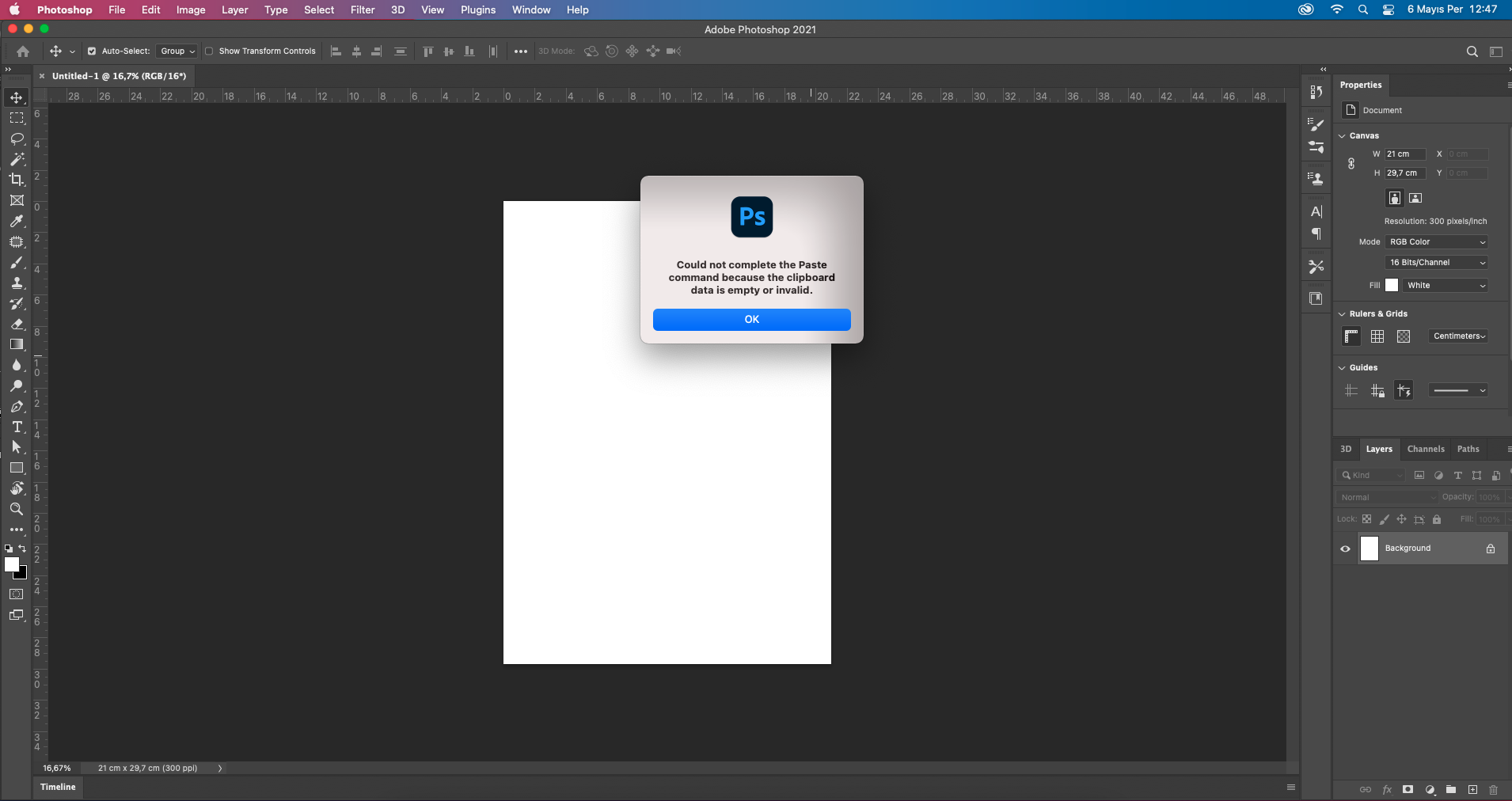Select the Eyedropper tool
Image resolution: width=1512 pixels, height=801 pixels.
click(17, 222)
